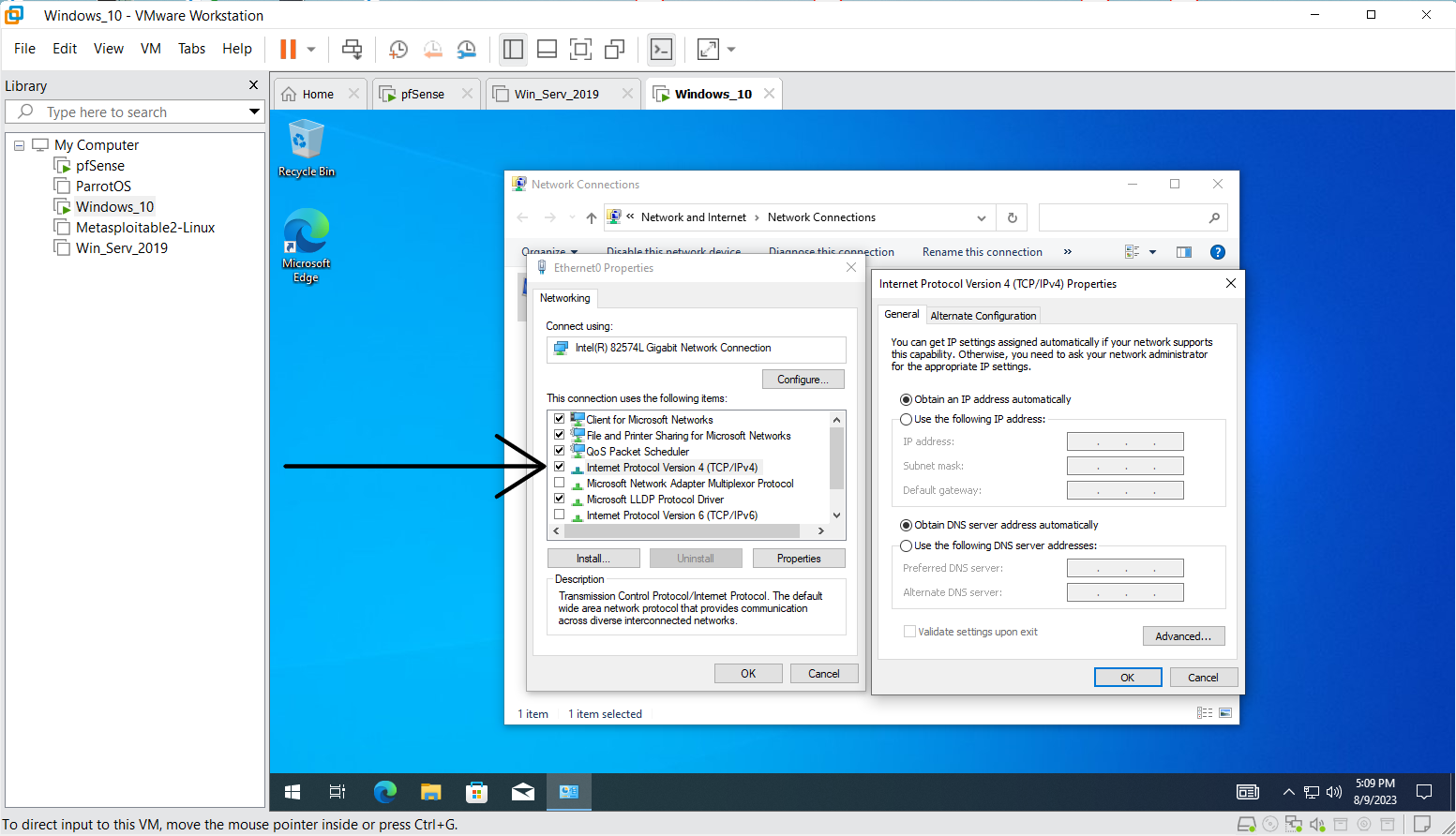Expand the address bar history dropdown
Viewport: 1456px width, 836px height.
(x=982, y=217)
